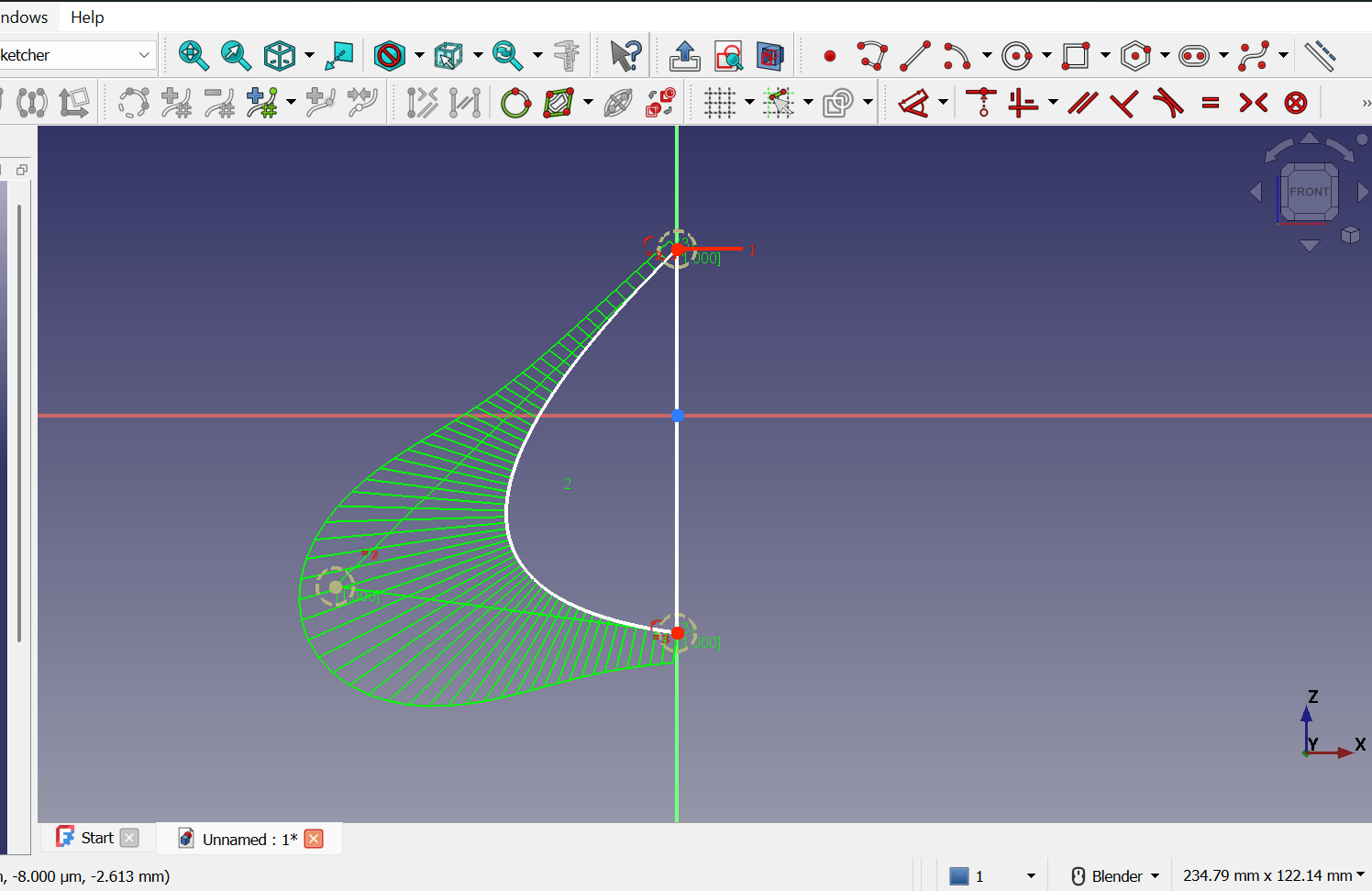The image size is (1372, 891).
Task: Open the Blender navigation style dropdown
Action: (1112, 875)
